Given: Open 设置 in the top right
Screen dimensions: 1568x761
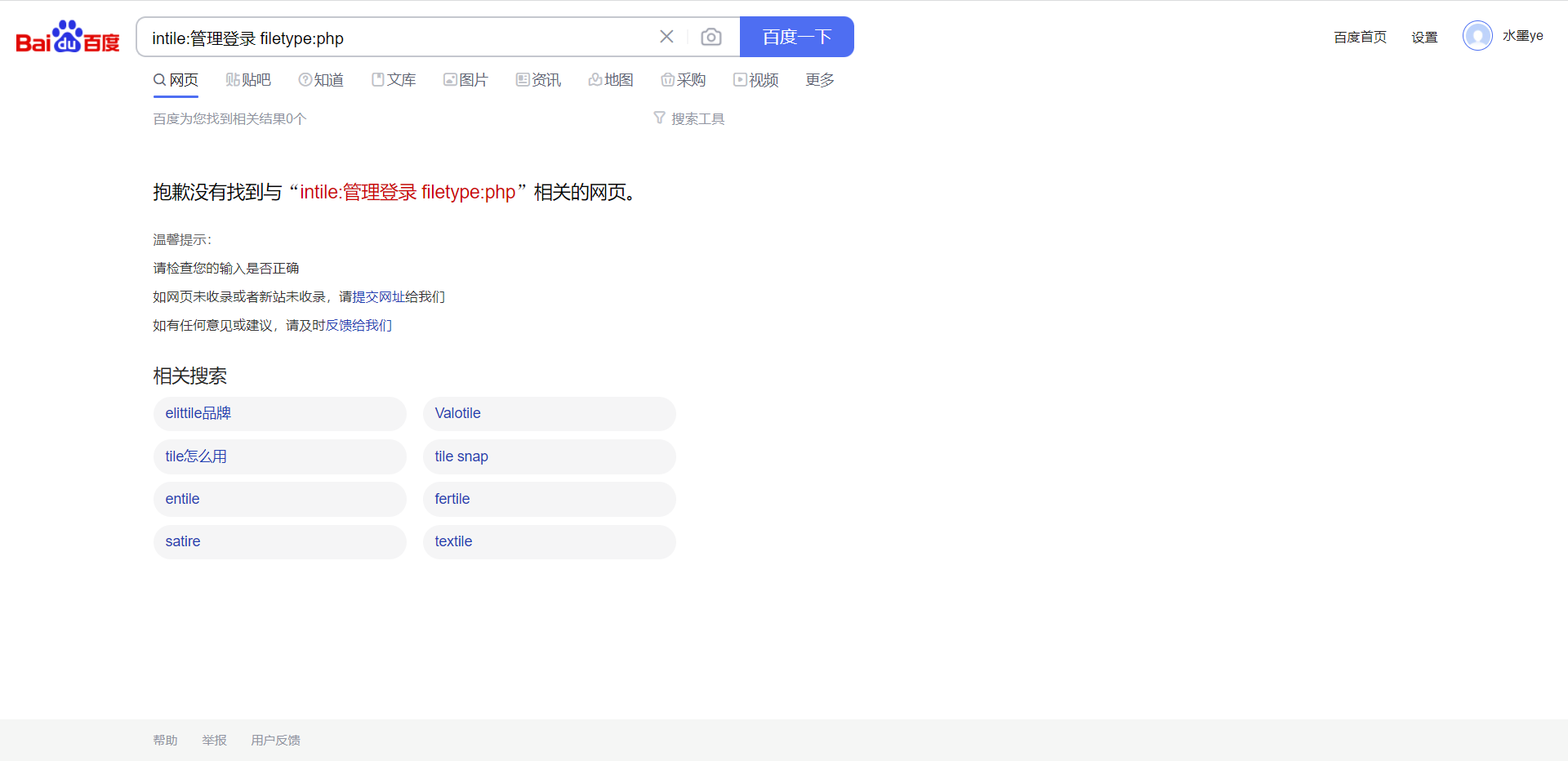Looking at the screenshot, I should pos(1424,38).
